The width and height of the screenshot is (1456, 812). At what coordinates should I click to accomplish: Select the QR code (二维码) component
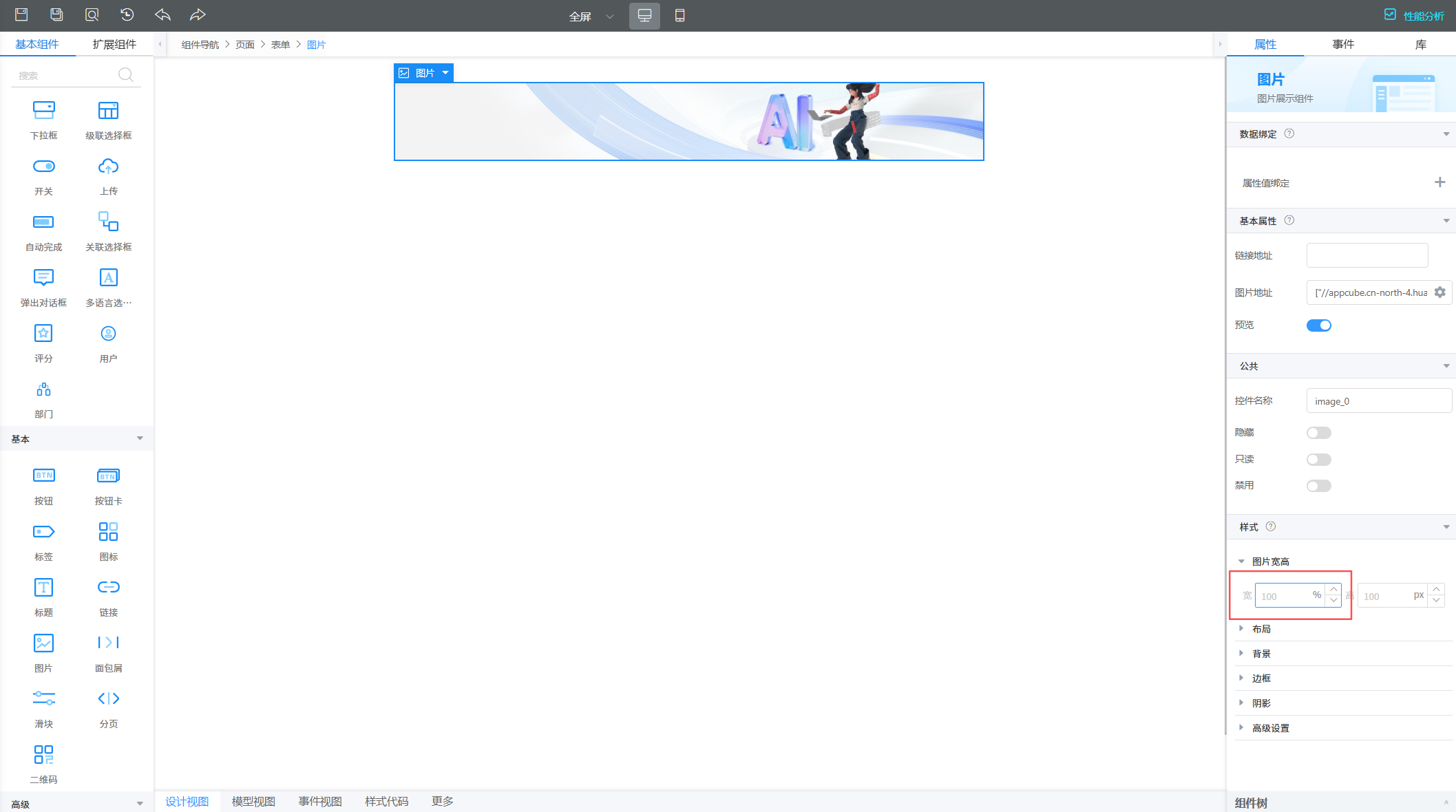(44, 755)
